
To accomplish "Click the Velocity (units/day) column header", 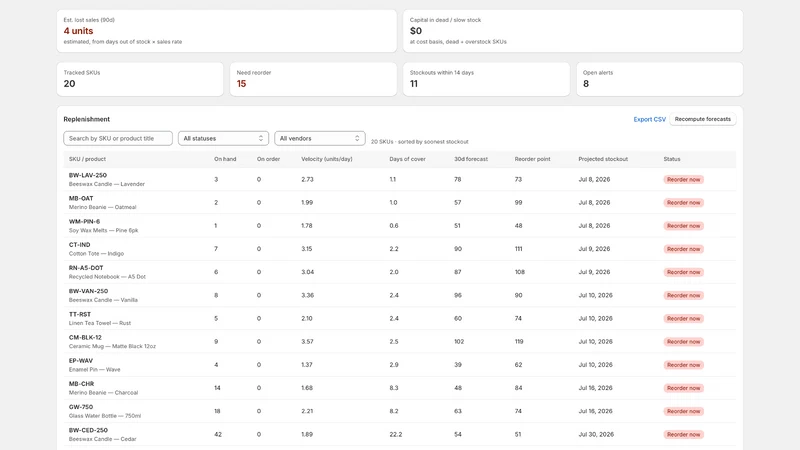I will pyautogui.click(x=327, y=159).
